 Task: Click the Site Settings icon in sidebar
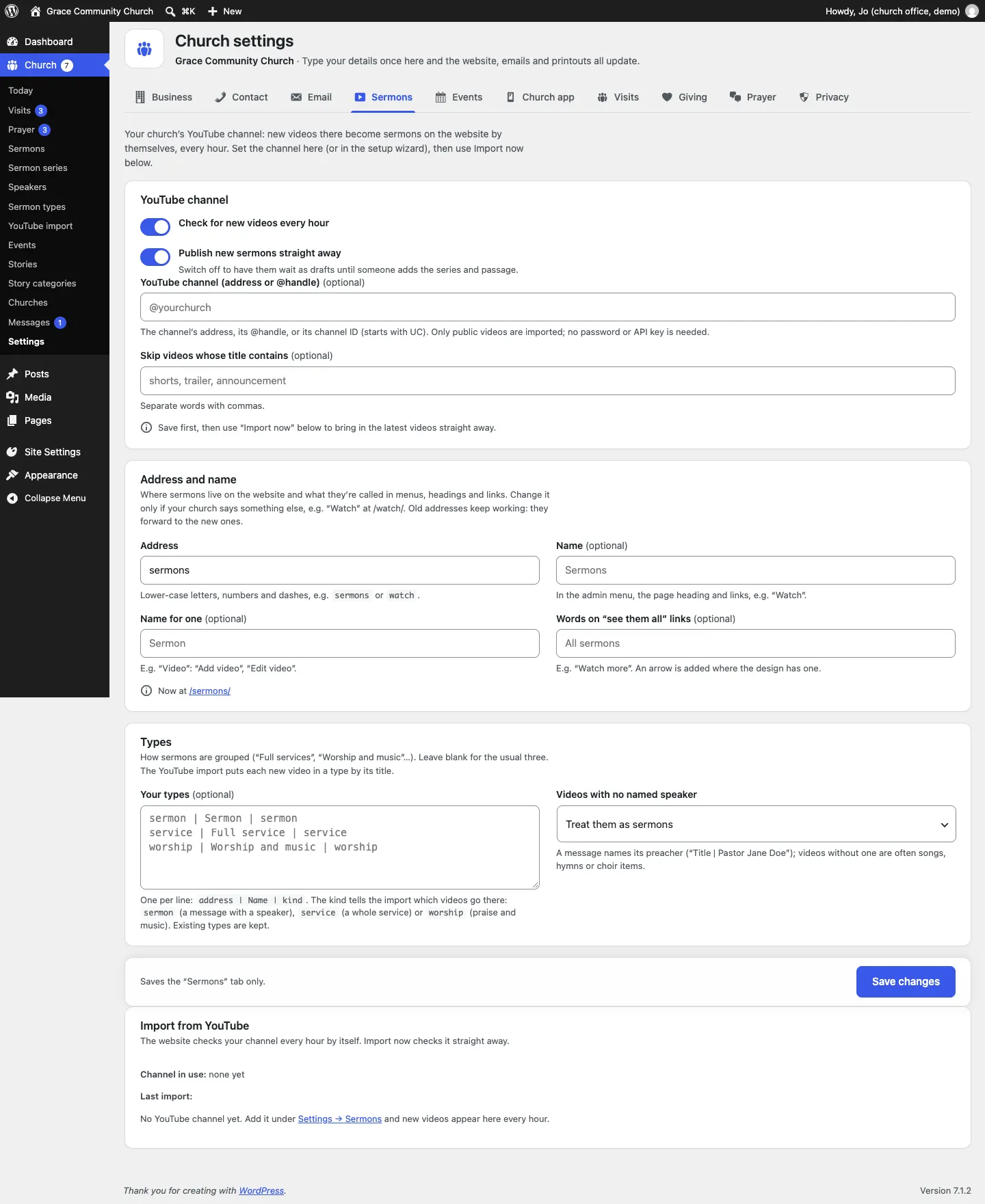click(12, 452)
